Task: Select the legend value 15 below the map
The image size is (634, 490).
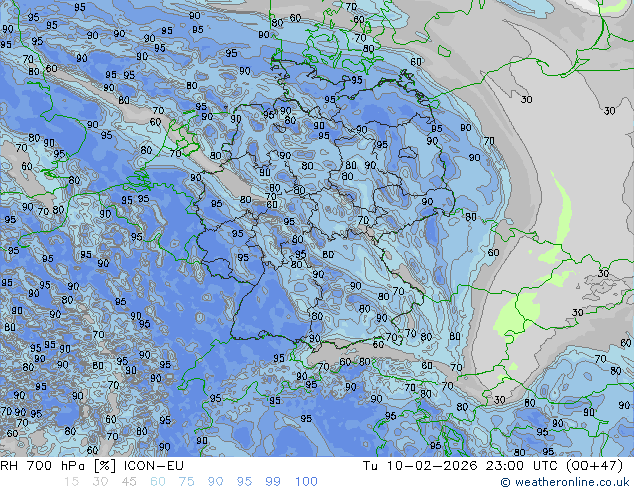Action: pyautogui.click(x=72, y=482)
